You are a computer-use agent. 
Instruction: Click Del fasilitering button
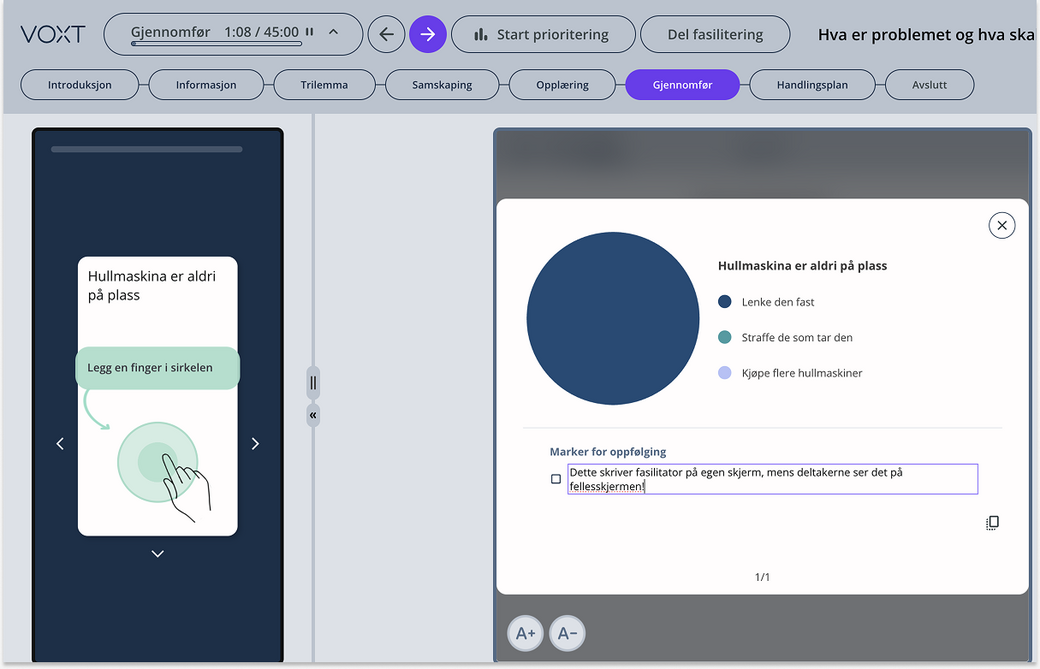pyautogui.click(x=715, y=35)
